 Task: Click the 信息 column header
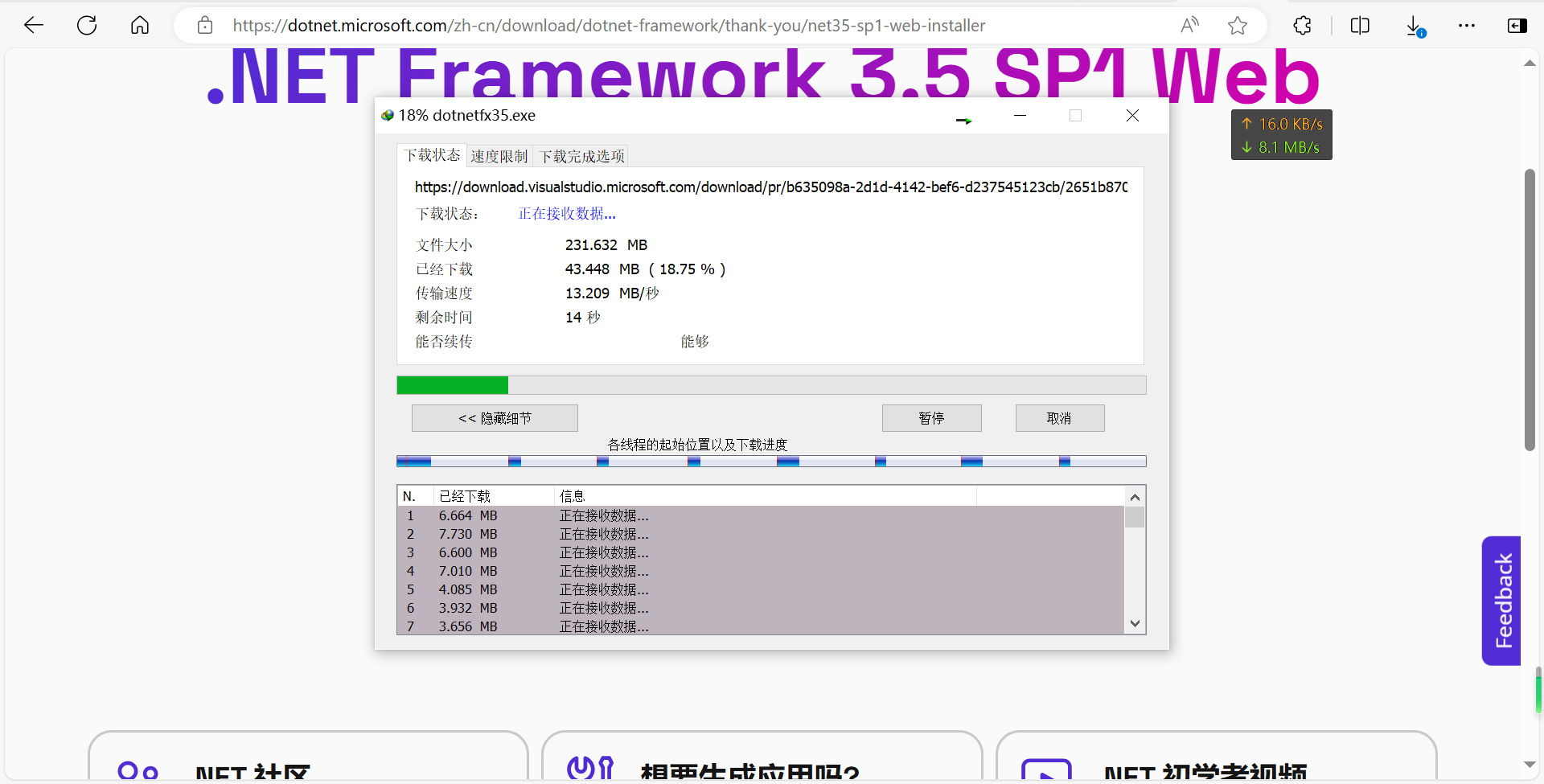pos(766,496)
